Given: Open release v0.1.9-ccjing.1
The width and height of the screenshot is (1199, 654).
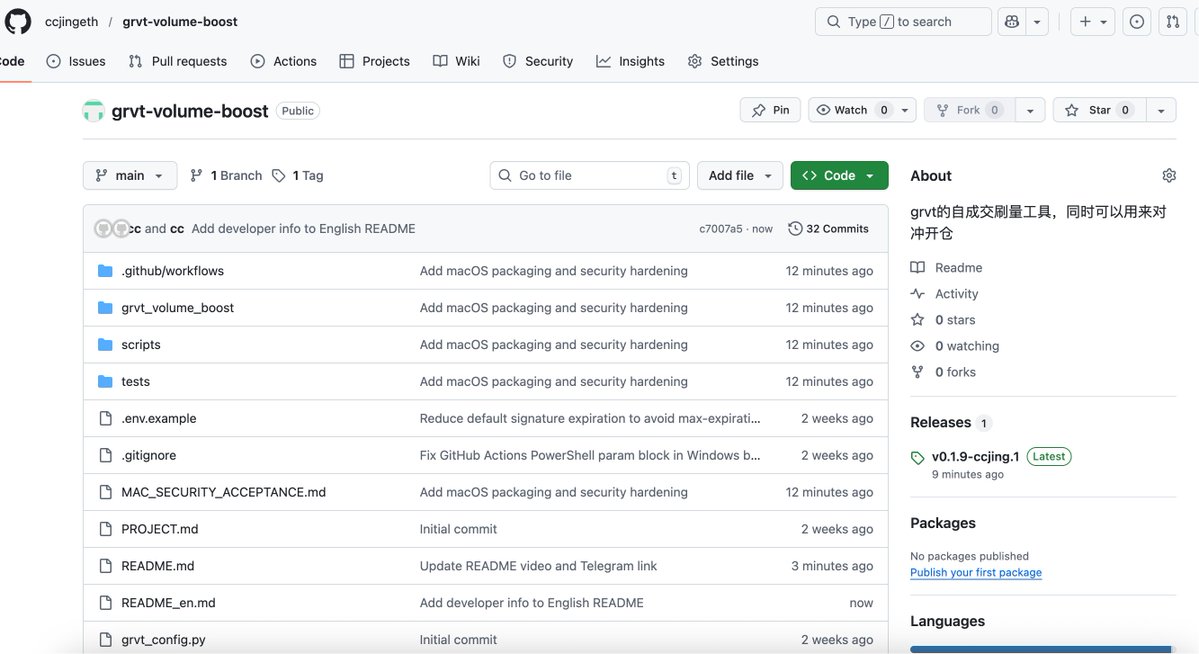Looking at the screenshot, I should pyautogui.click(x=975, y=457).
